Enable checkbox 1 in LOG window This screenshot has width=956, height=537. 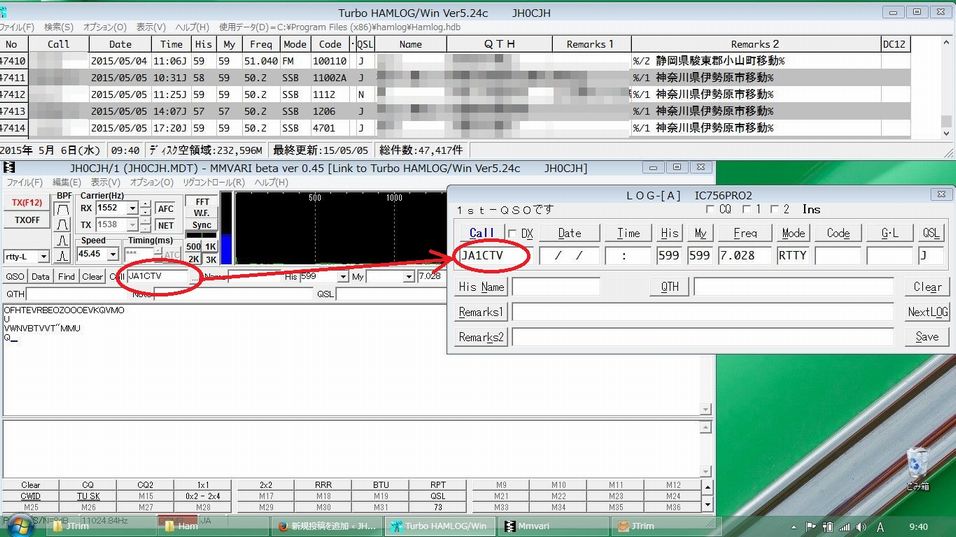(747, 209)
